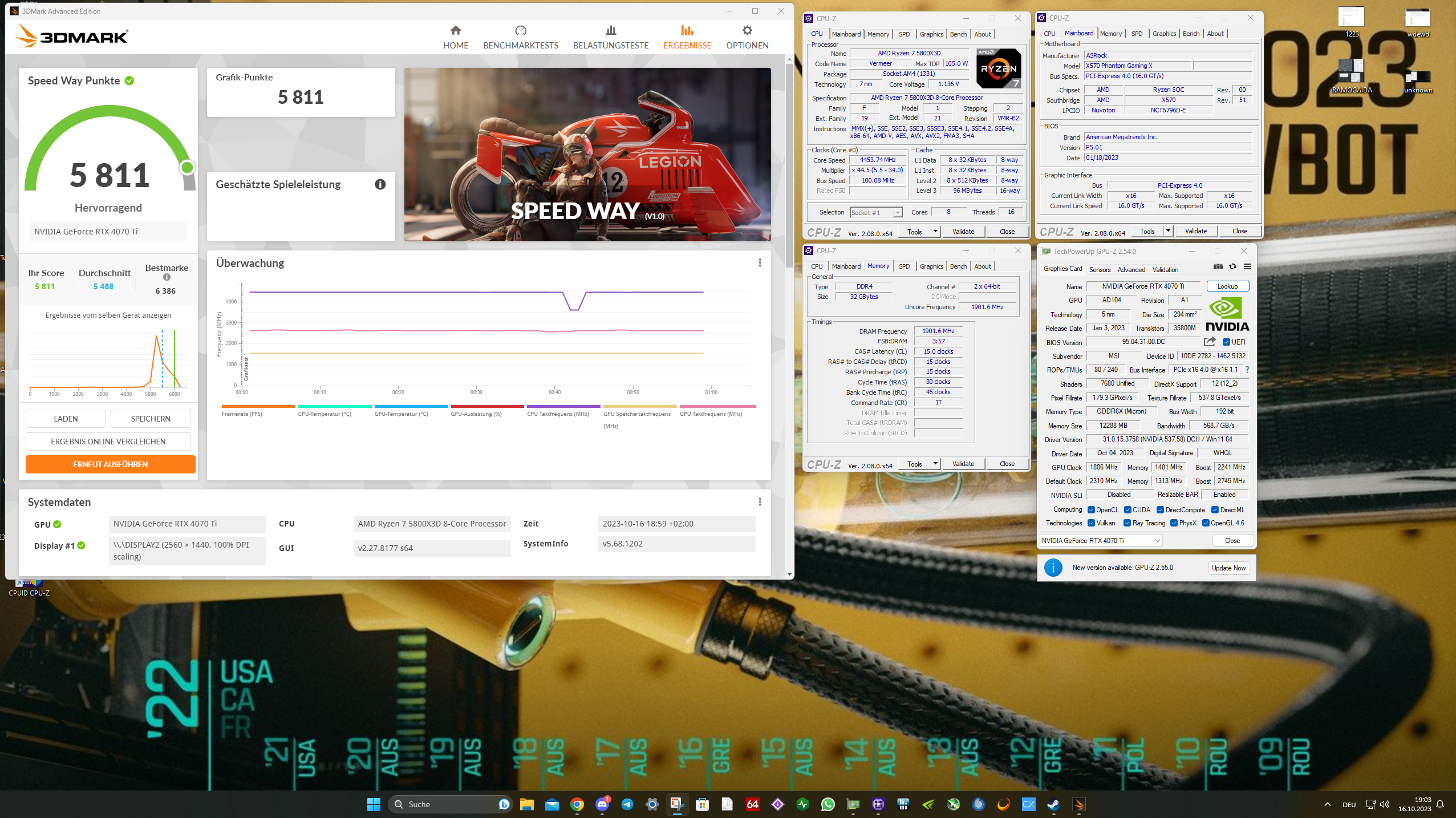This screenshot has width=1456, height=818.
Task: Click ERGEBNIS ONLINE VERGLEICHEN
Action: point(108,442)
